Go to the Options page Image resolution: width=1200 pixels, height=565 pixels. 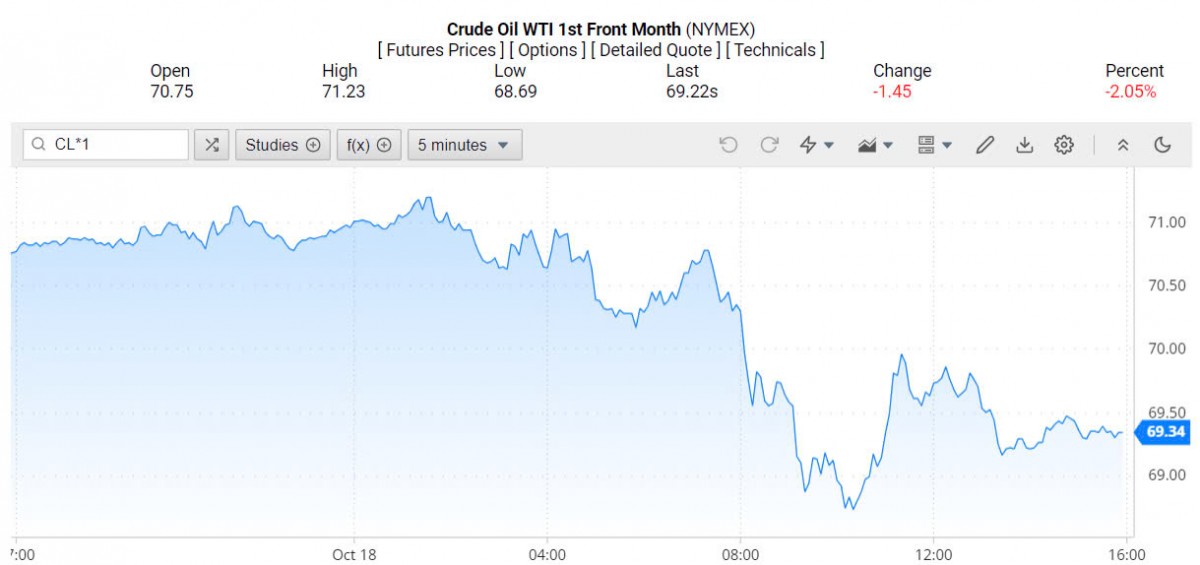coord(548,49)
